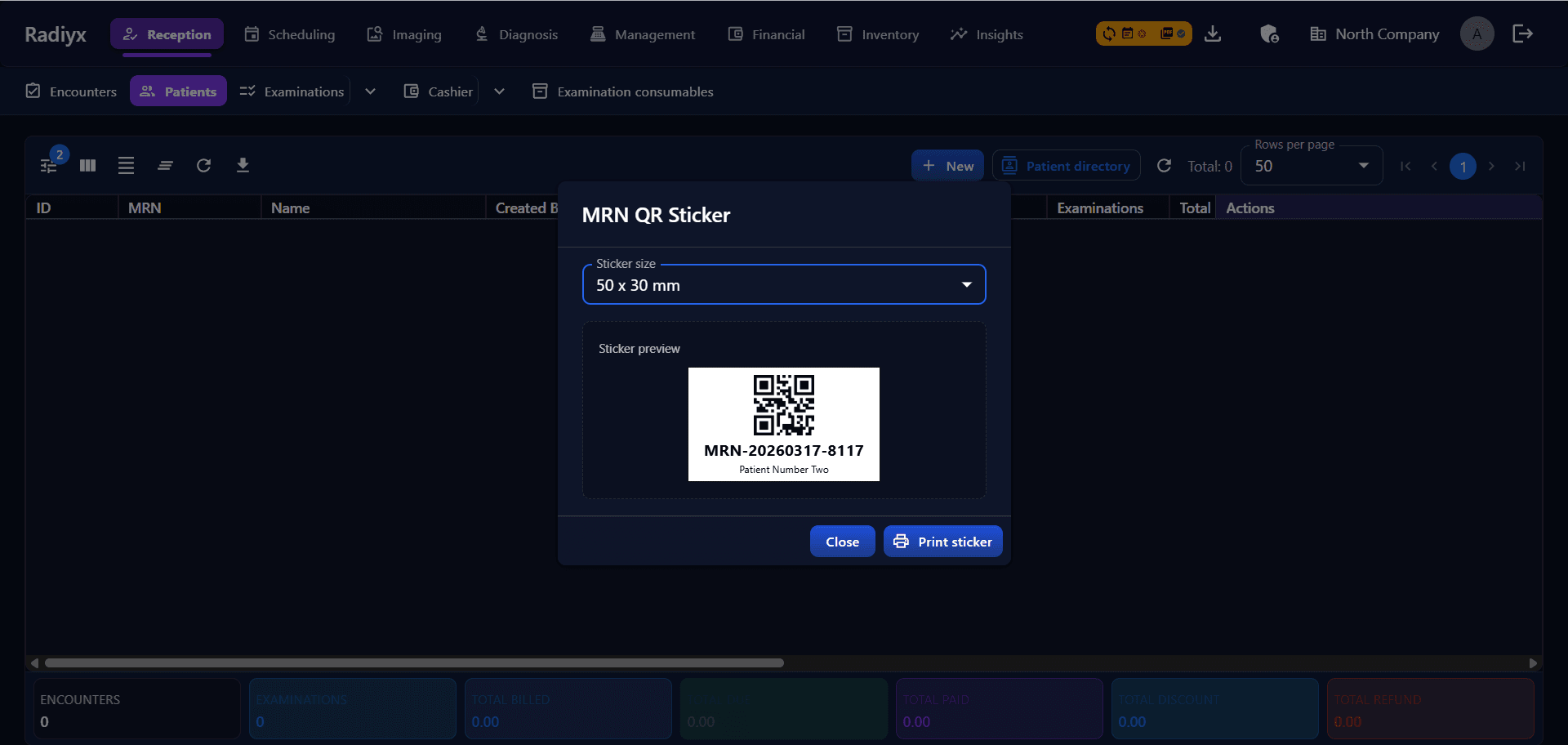
Task: Open downloads from the top navigation bar
Action: [1214, 33]
